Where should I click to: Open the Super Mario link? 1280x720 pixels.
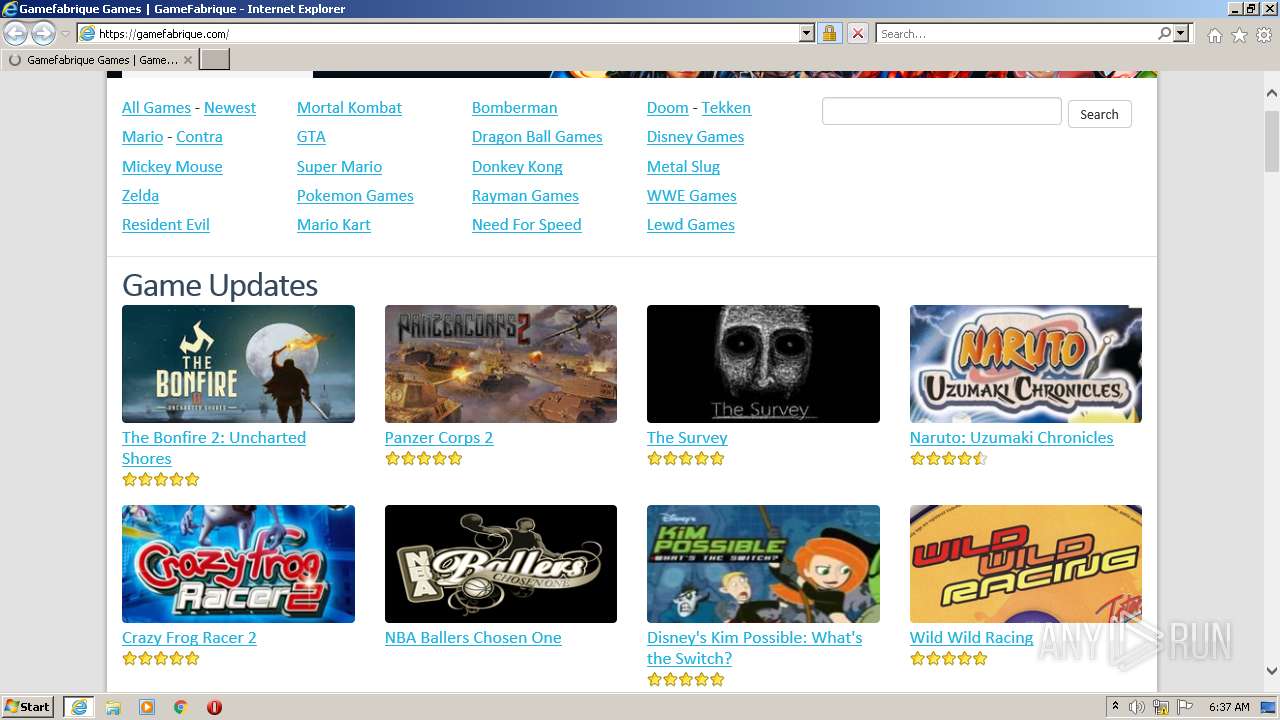click(339, 167)
